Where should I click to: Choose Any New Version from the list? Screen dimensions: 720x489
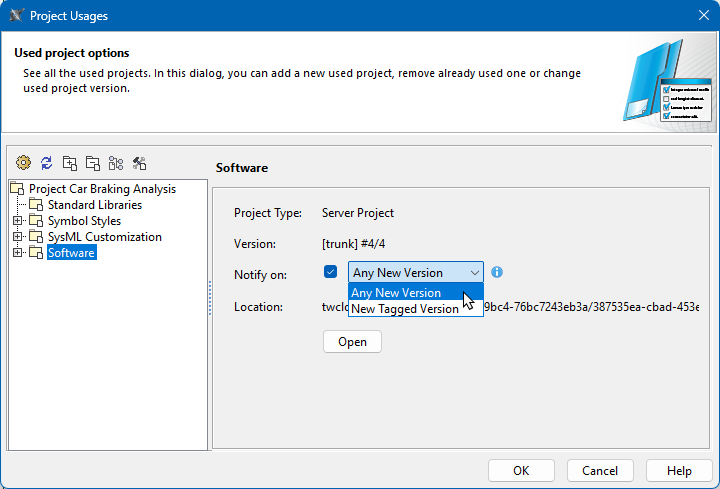coord(397,293)
